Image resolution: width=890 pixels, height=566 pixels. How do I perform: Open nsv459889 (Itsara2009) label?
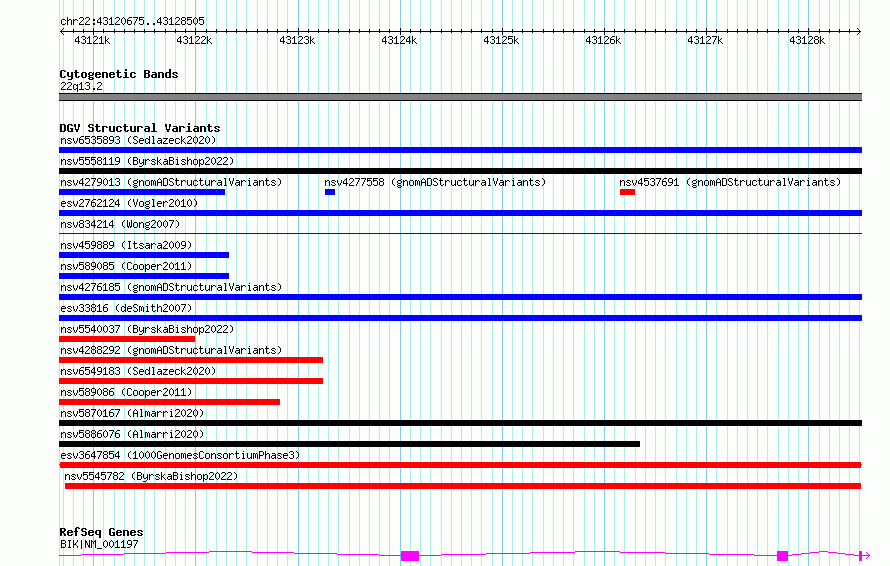(126, 245)
